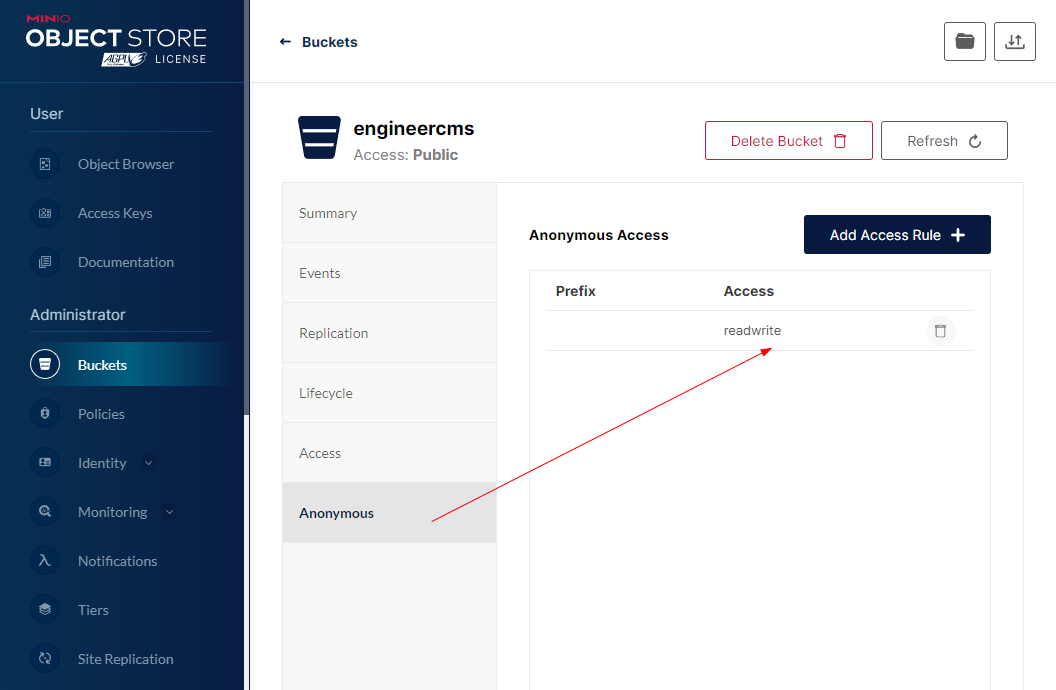This screenshot has width=1056, height=690.
Task: Click the Object Browser sidebar icon
Action: point(45,164)
